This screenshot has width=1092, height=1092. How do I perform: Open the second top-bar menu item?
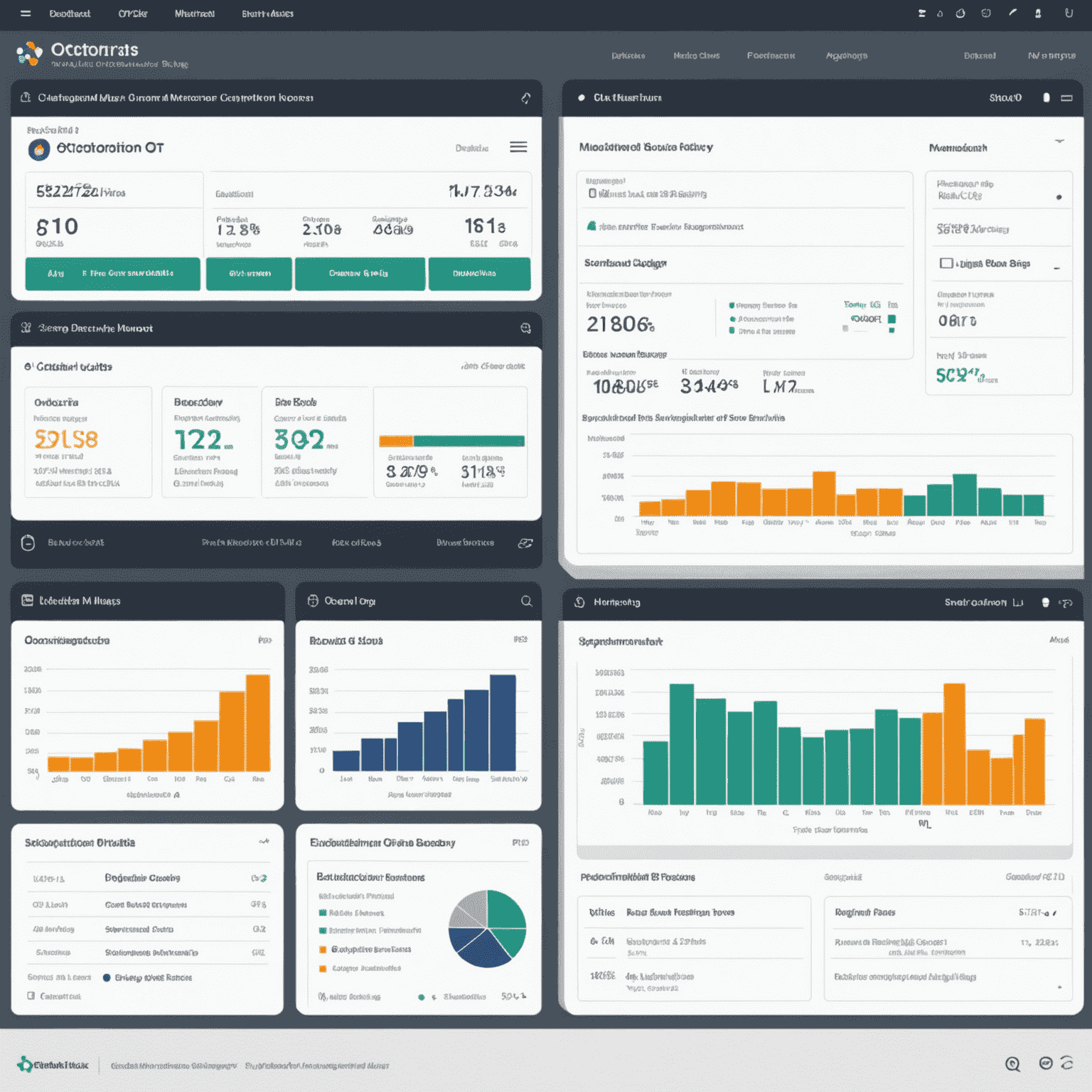[133, 14]
